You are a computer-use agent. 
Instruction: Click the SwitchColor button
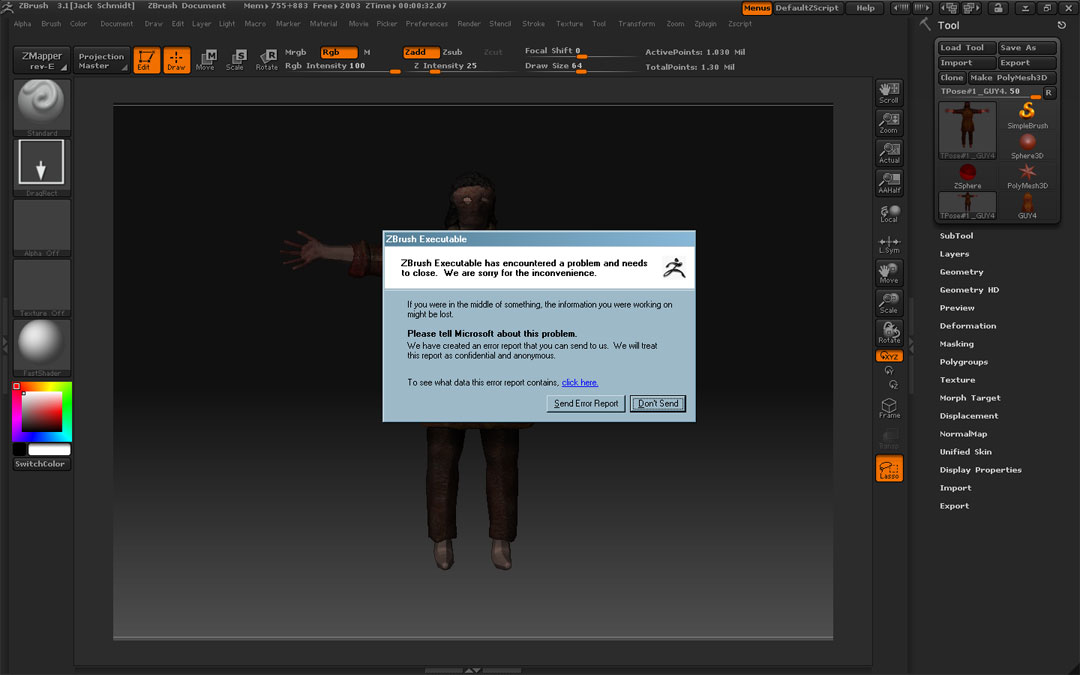pos(41,464)
